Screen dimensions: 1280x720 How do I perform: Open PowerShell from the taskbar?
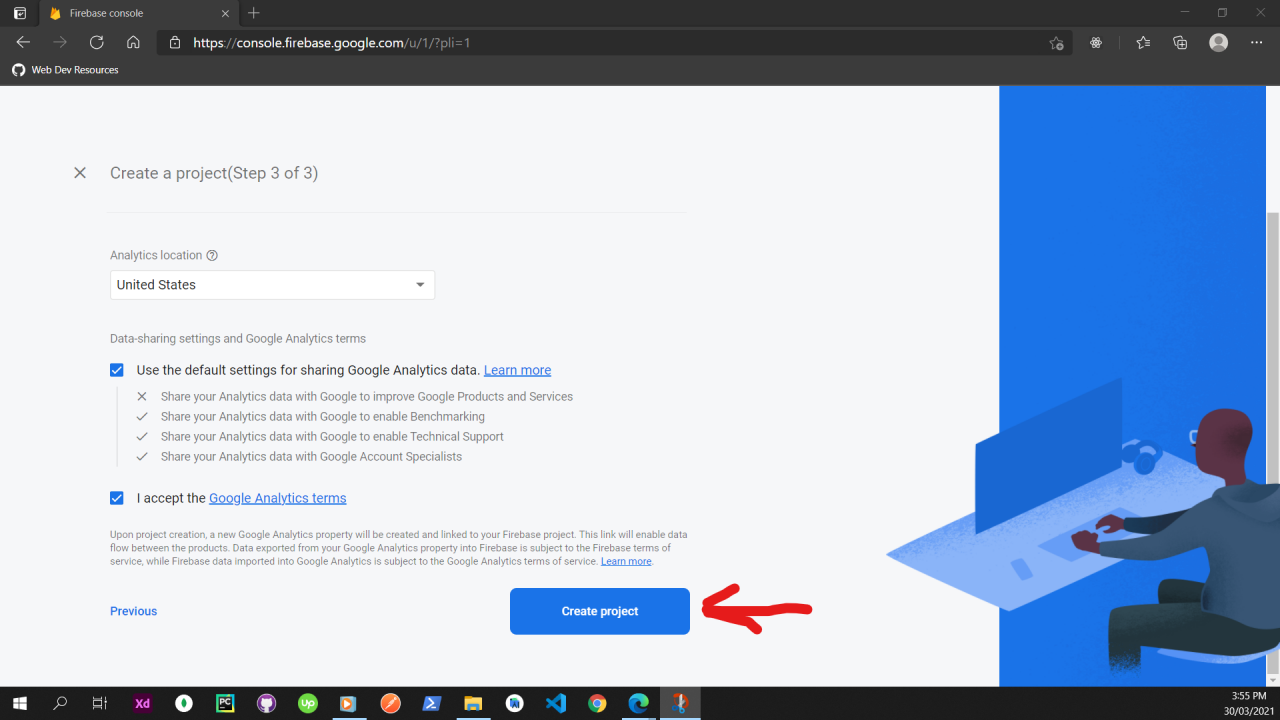tap(432, 703)
